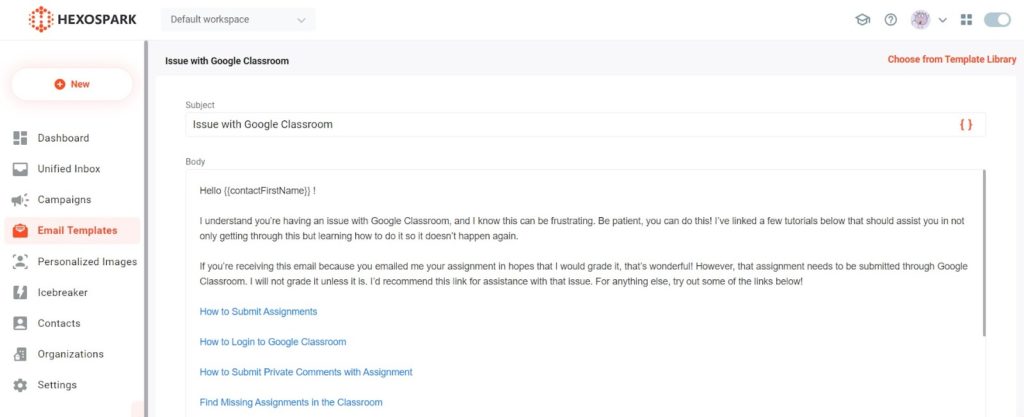Screen dimensions: 1024x417
Task: Click the Contacts icon in sidebar
Action: pyautogui.click(x=20, y=324)
